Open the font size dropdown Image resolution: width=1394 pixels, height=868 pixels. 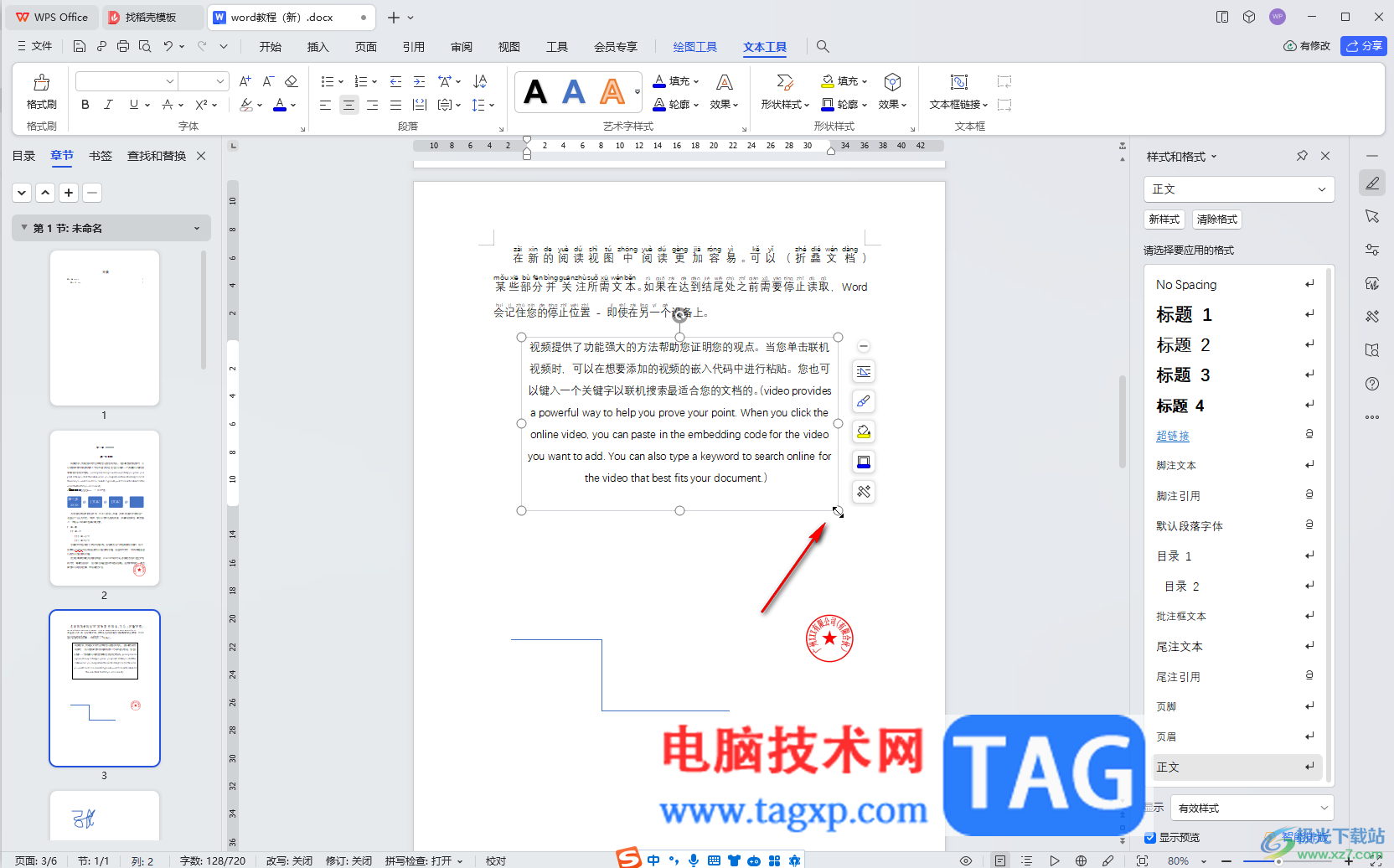tap(220, 81)
